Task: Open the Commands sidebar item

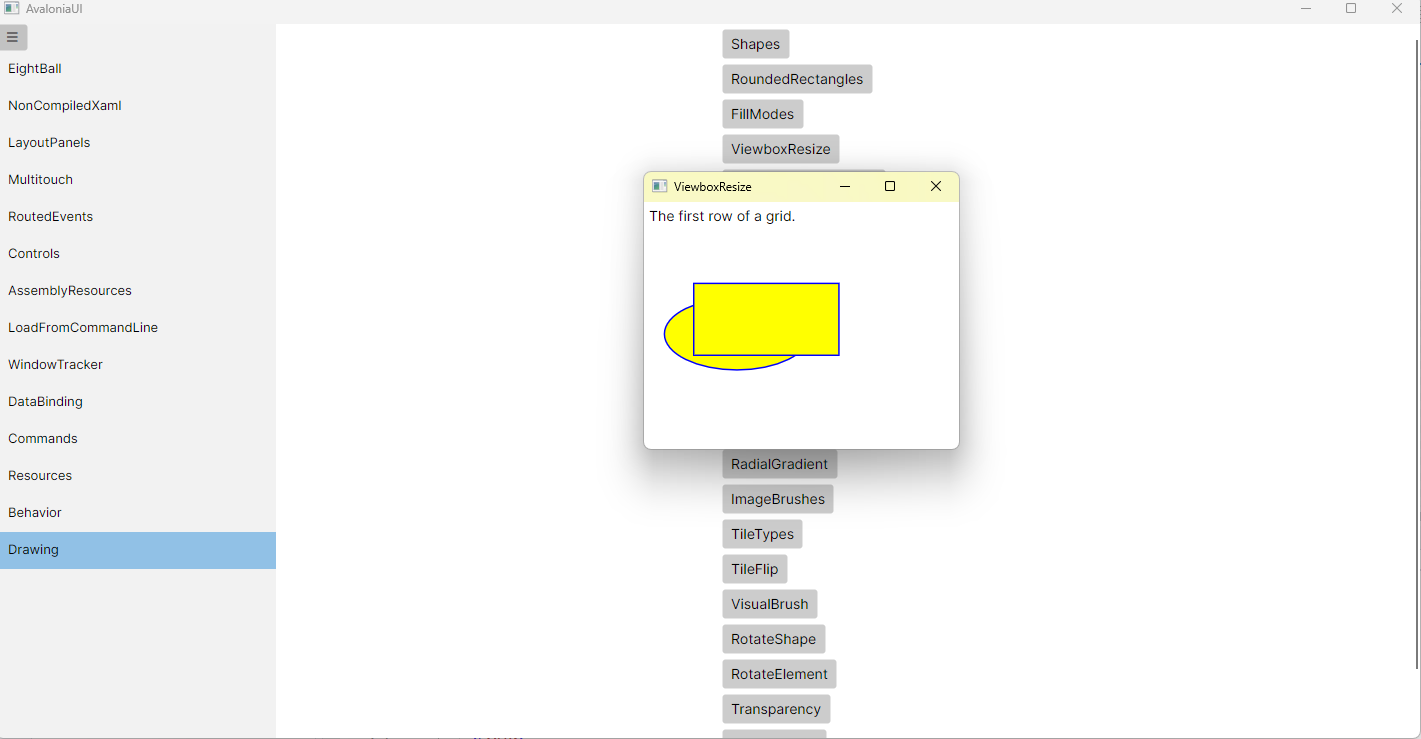Action: [138, 439]
